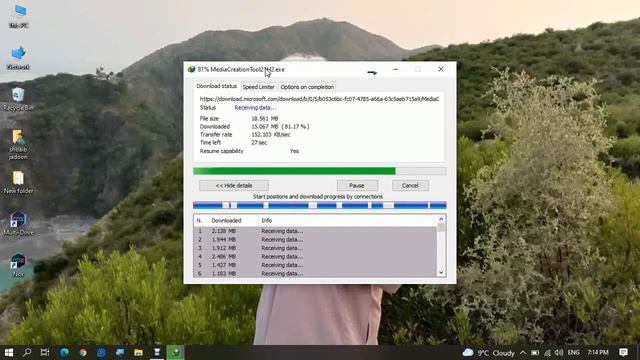Image resolution: width=640 pixels, height=360 pixels.
Task: Select the Multi-Drive desktop shortcut
Action: pyautogui.click(x=18, y=224)
